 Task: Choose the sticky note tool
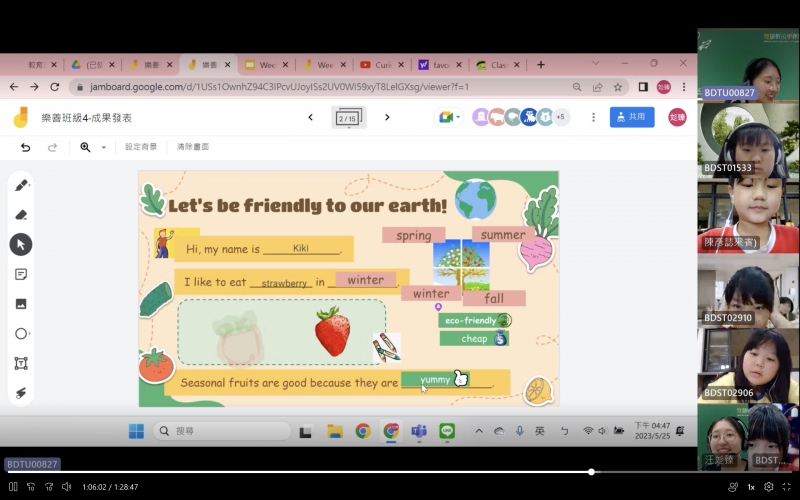(21, 274)
